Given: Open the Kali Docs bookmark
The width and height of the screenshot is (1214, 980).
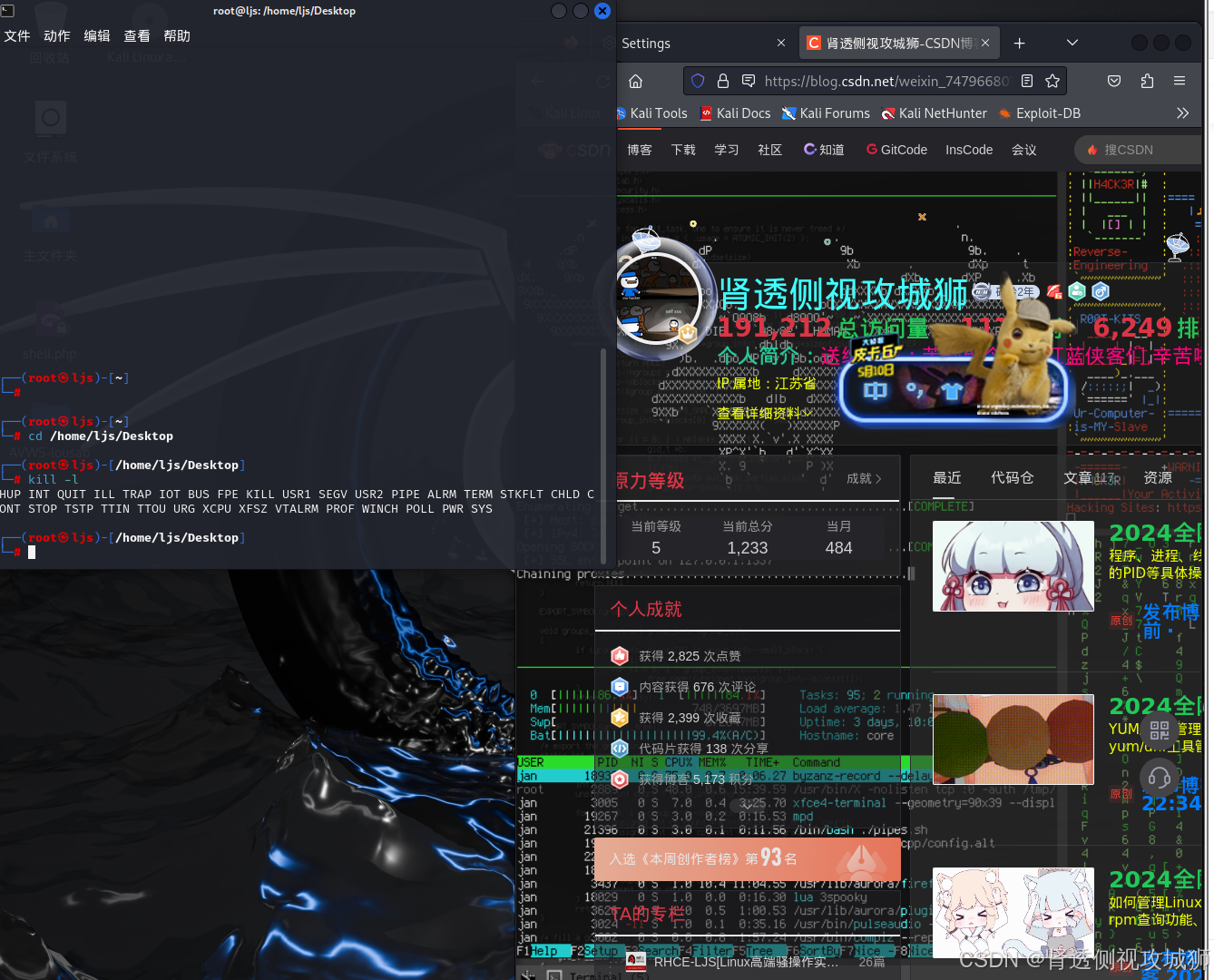Looking at the screenshot, I should click(735, 113).
